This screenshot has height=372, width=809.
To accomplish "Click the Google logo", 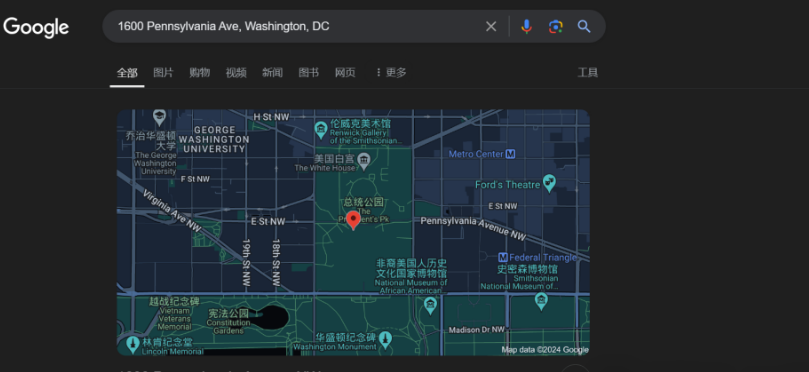I will coord(36,27).
